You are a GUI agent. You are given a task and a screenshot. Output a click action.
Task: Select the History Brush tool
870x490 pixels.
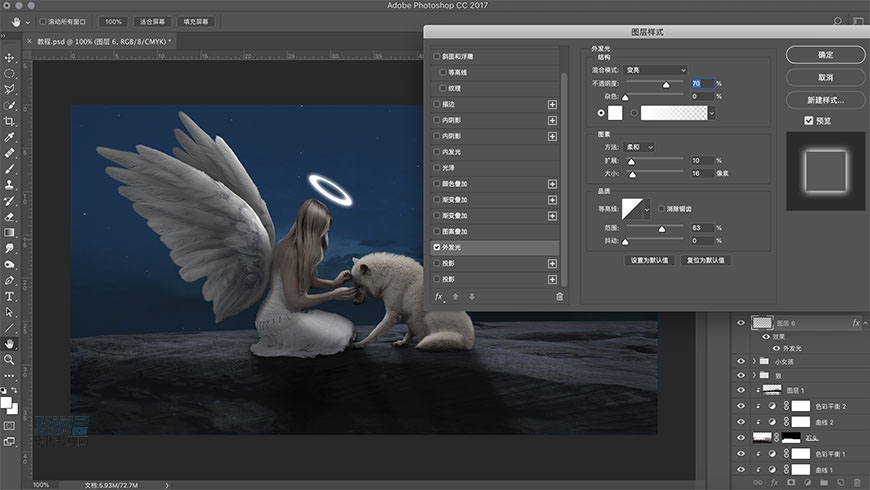pyautogui.click(x=9, y=201)
